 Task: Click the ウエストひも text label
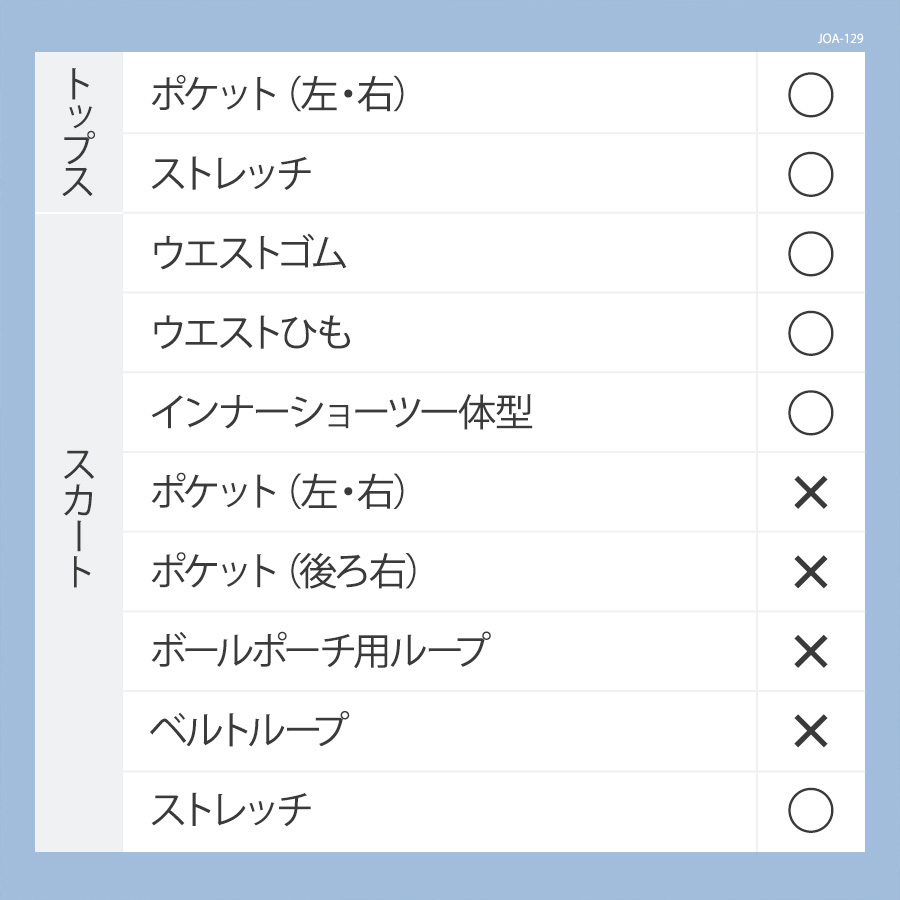pyautogui.click(x=251, y=333)
